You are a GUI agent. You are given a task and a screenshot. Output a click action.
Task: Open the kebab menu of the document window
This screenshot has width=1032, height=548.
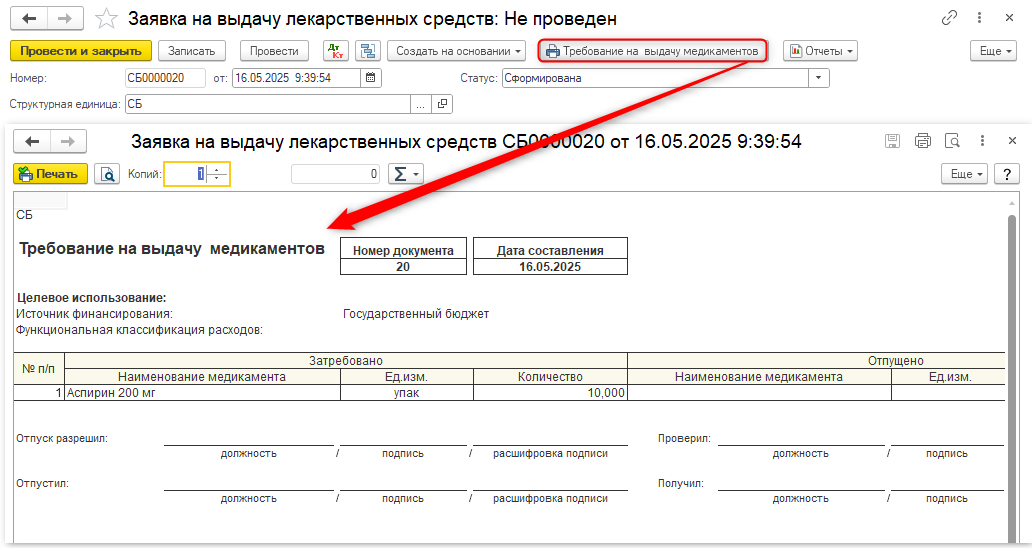[x=979, y=18]
